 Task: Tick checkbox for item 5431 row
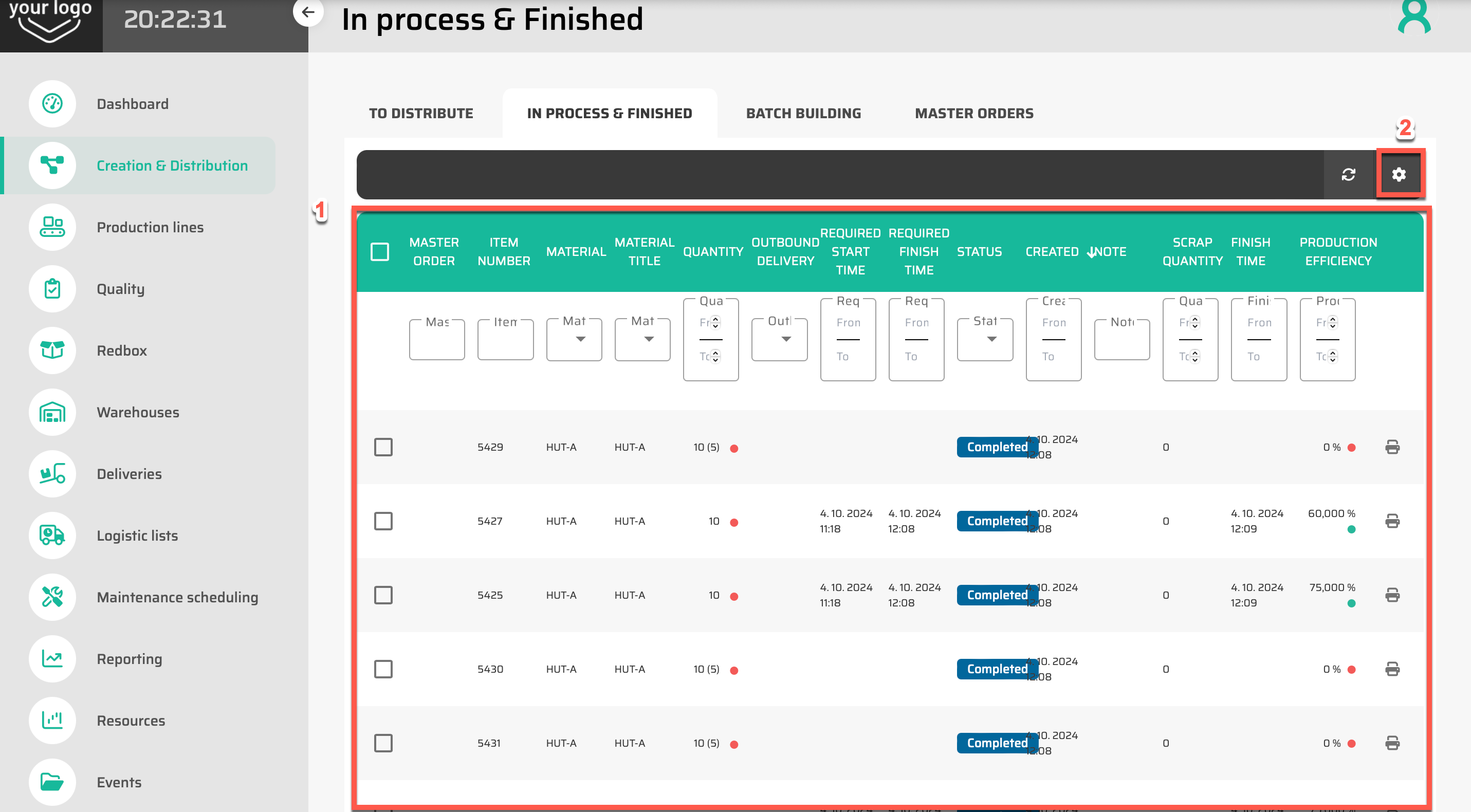[x=383, y=743]
